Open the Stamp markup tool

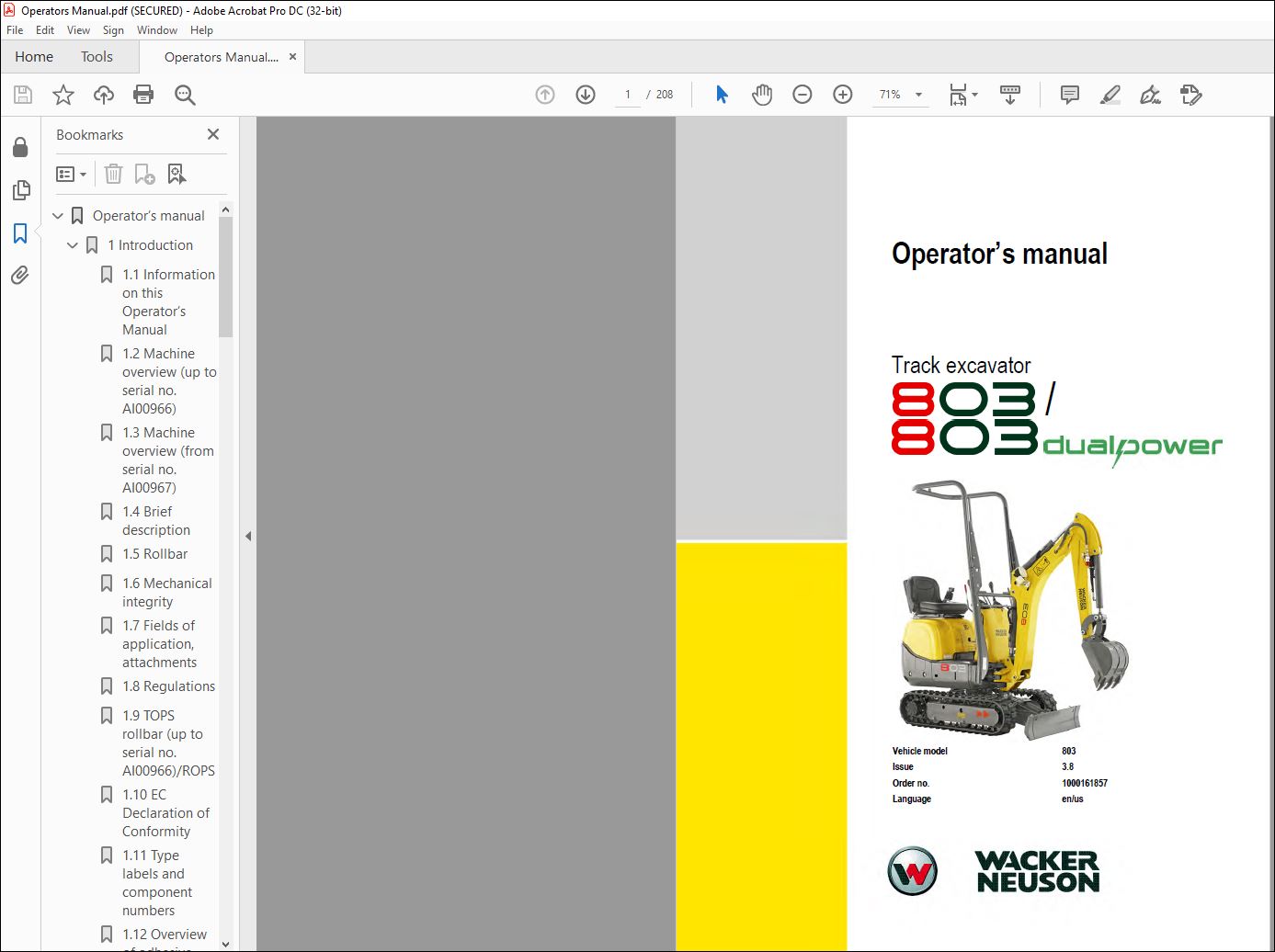tap(1191, 95)
